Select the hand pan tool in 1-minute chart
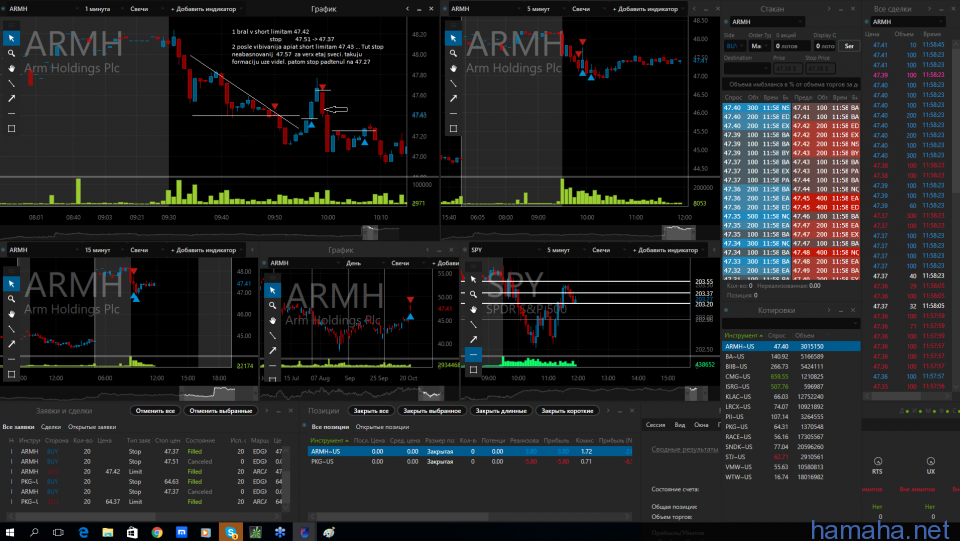The height and width of the screenshot is (541, 960). point(11,68)
